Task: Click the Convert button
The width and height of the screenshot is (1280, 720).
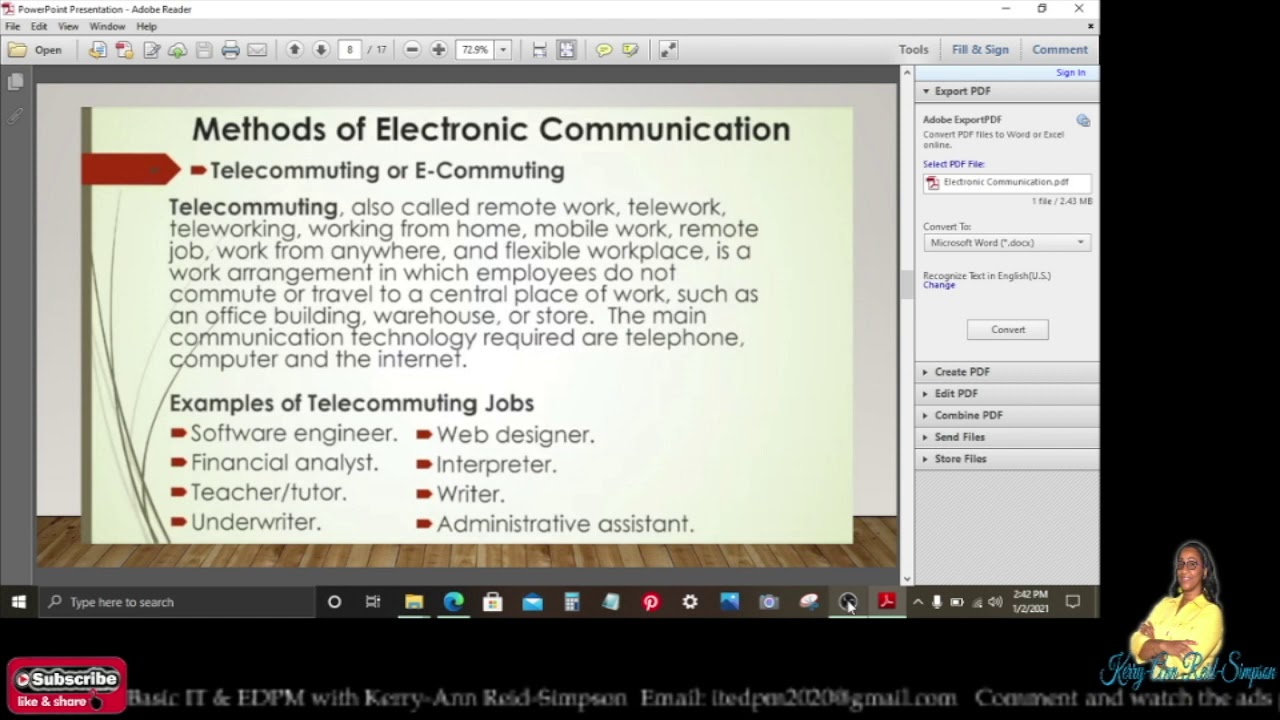Action: point(1008,329)
